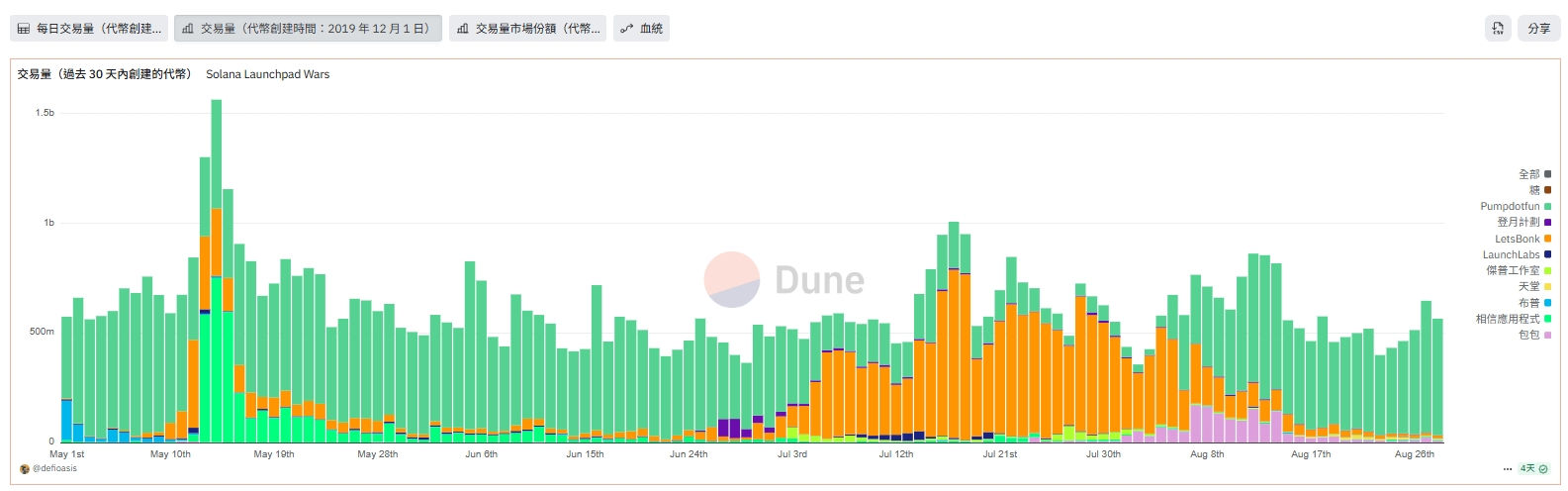Click the tallest bar above 1.5b
Viewport: 1568px width, 491px height.
217,270
